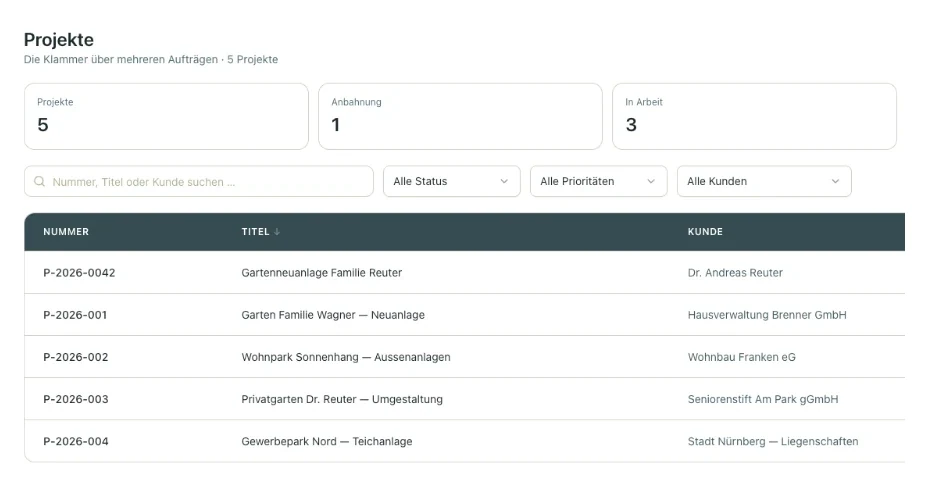The width and height of the screenshot is (929, 488).
Task: Open project number P-2026-002
Action: pos(76,357)
